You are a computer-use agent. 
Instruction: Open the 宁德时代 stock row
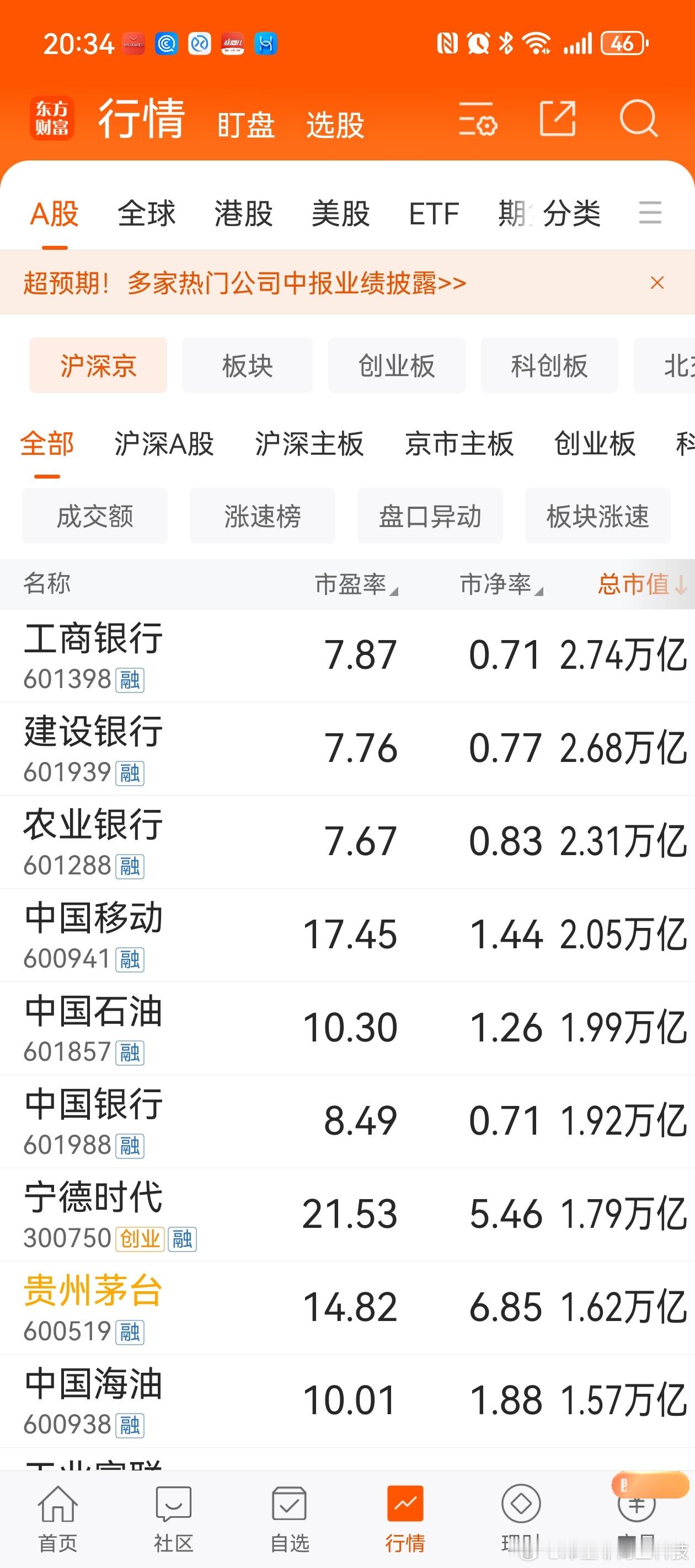point(347,1215)
